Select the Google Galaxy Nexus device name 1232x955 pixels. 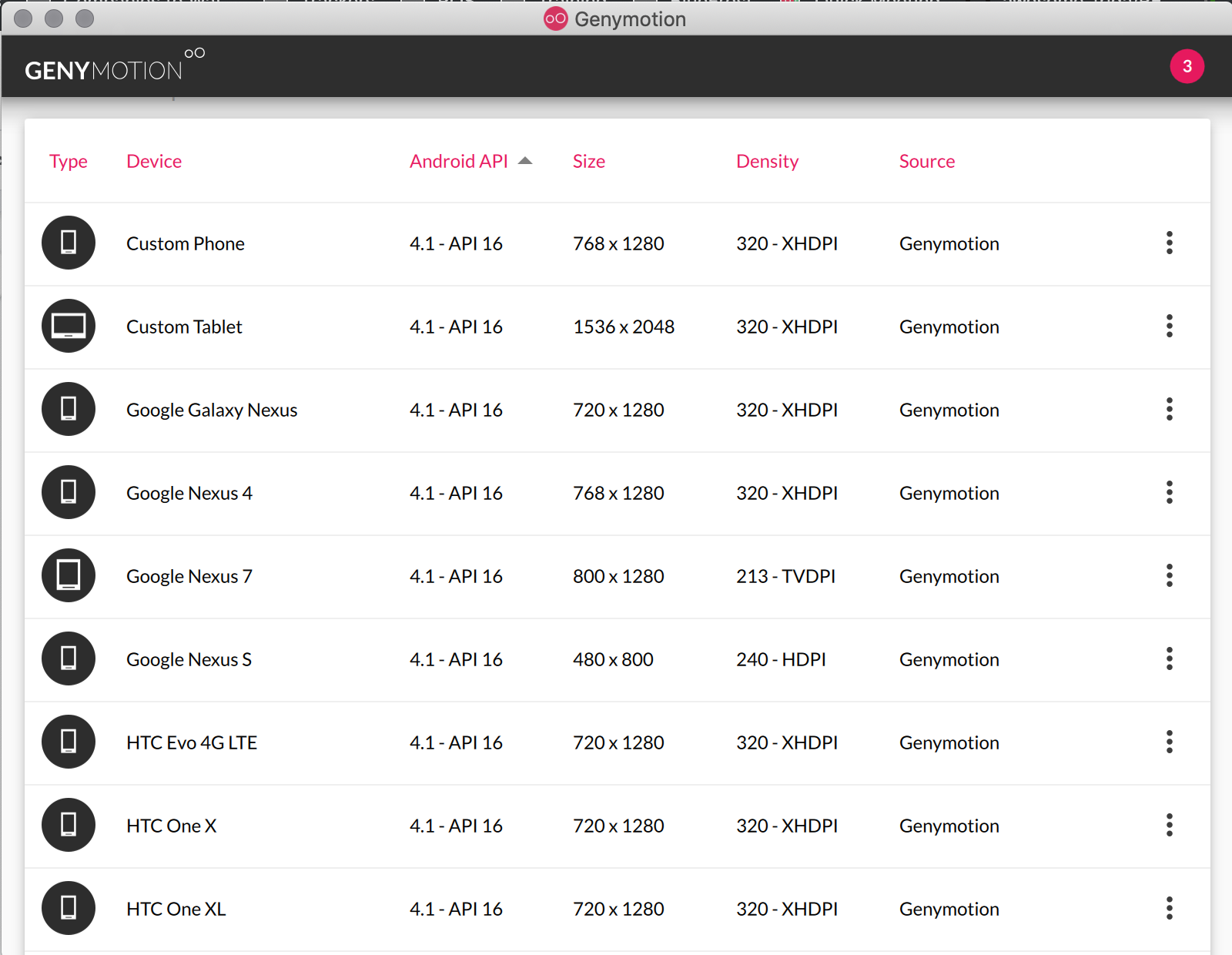212,410
